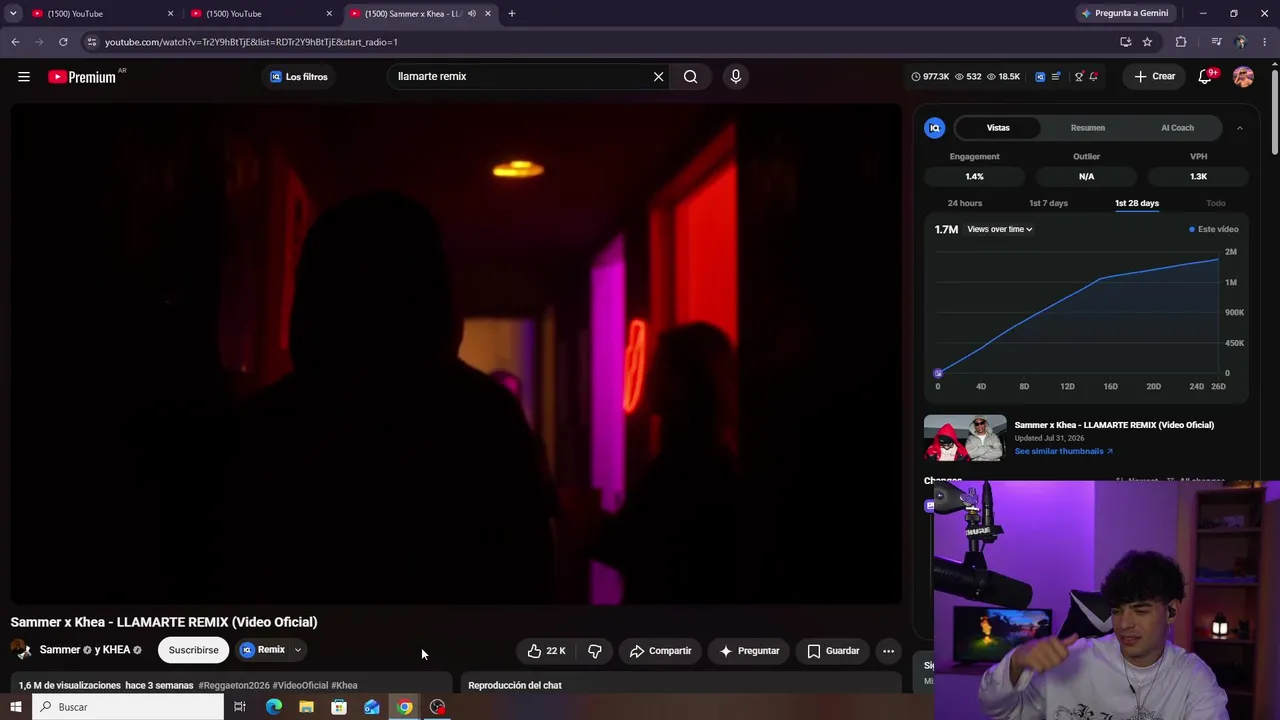This screenshot has width=1280, height=720.
Task: Open the Windows Start menu
Action: (x=16, y=707)
